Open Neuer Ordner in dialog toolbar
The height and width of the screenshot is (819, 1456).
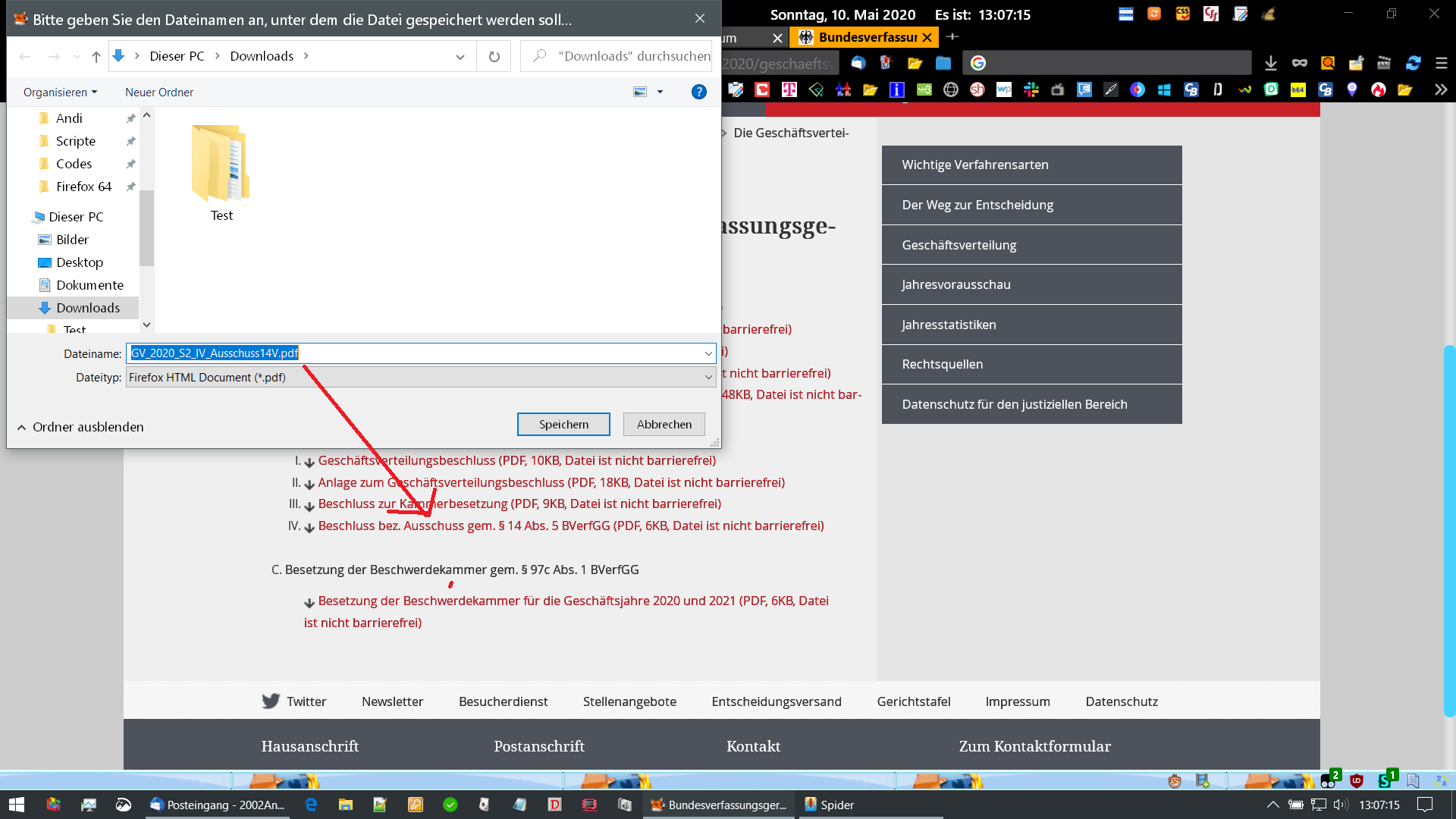159,93
